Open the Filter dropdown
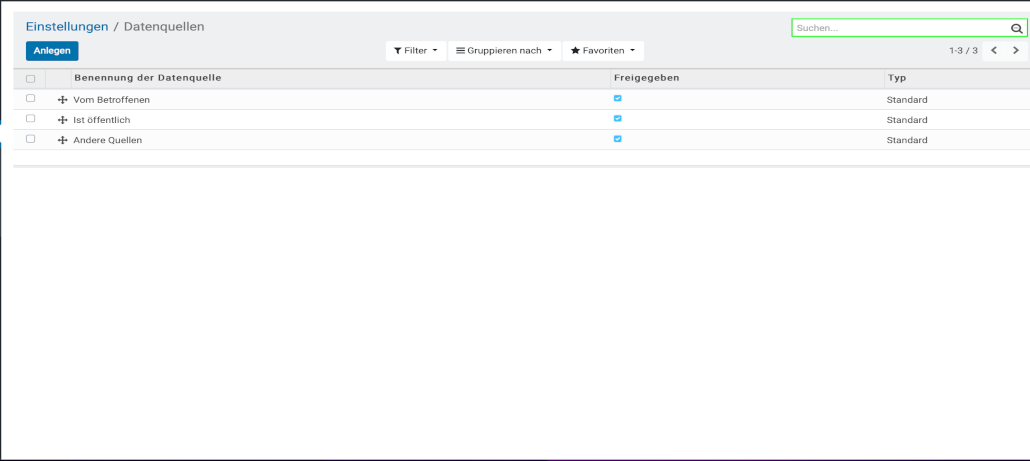 coord(415,50)
